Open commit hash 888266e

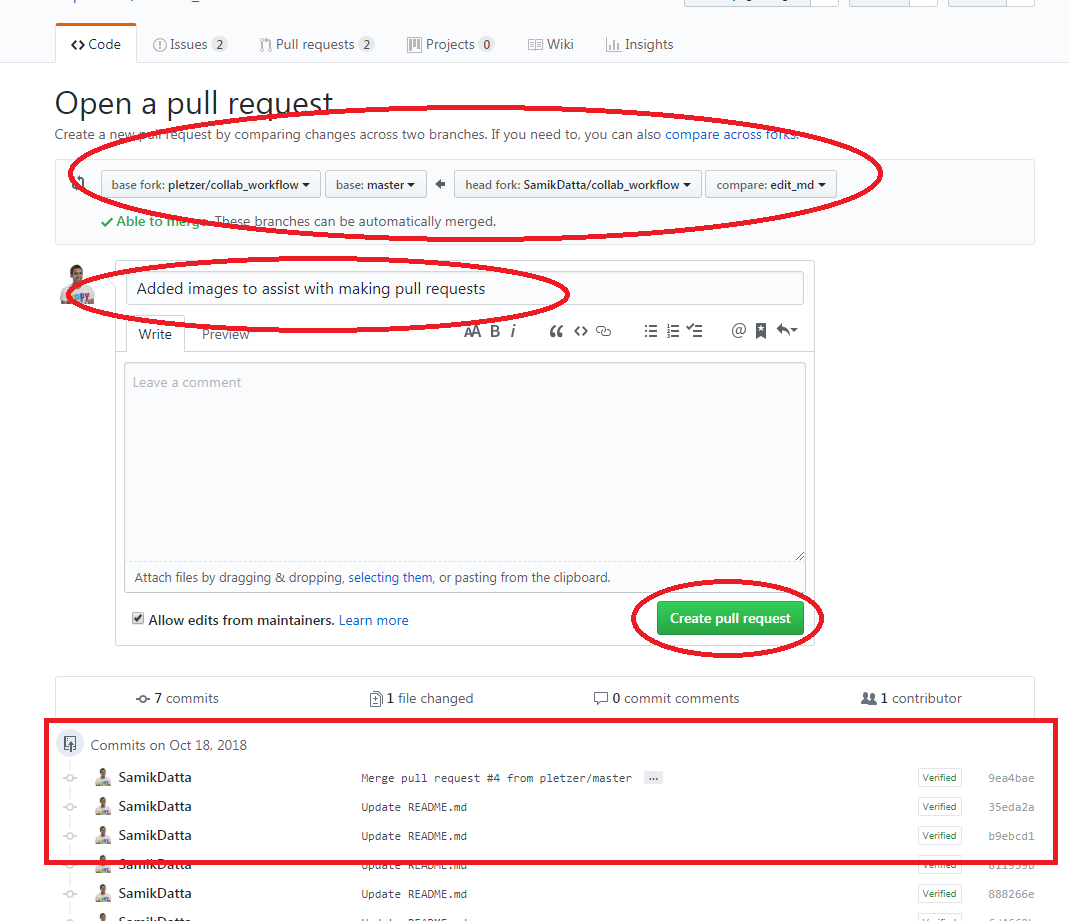[1011, 894]
